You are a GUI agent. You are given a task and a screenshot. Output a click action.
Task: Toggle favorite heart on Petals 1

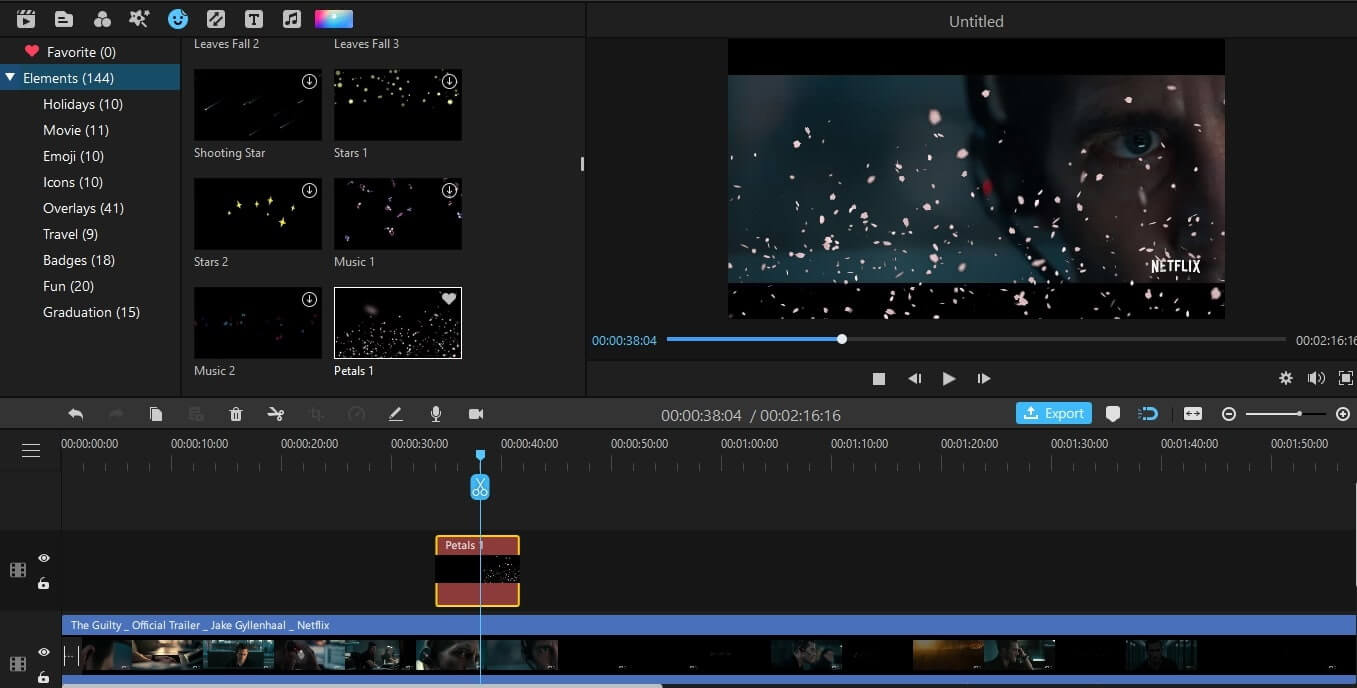tap(449, 299)
